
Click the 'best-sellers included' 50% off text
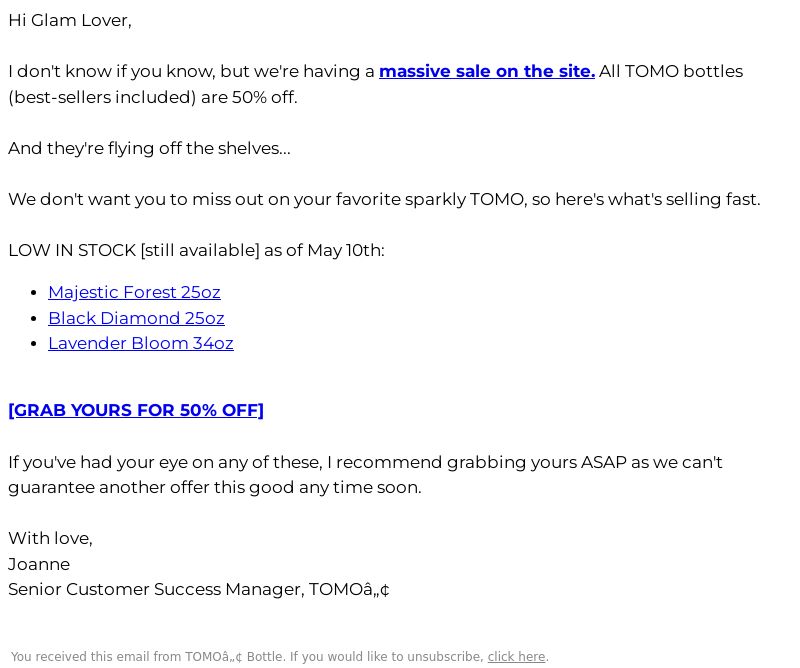[153, 97]
